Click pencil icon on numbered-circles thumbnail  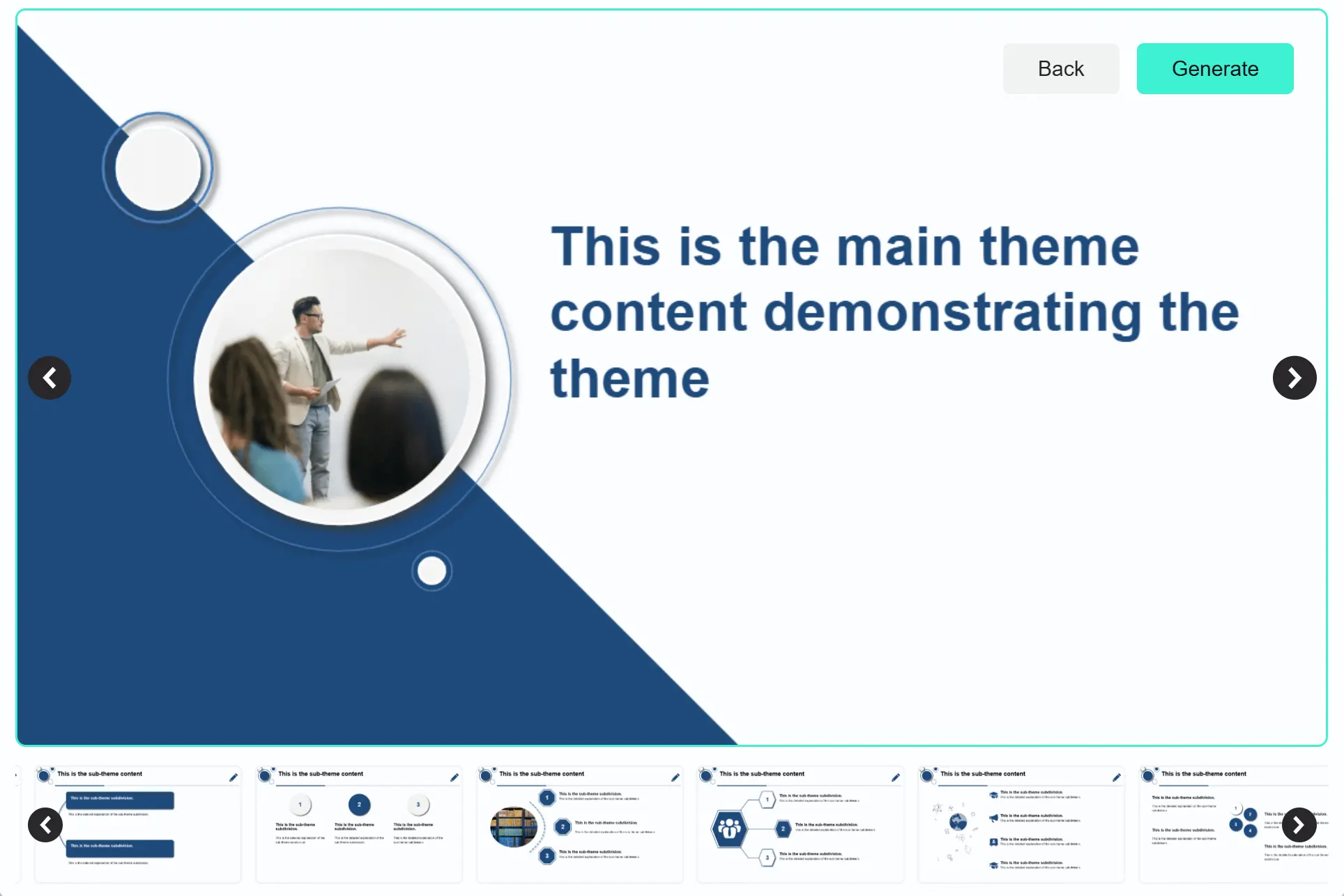point(455,778)
